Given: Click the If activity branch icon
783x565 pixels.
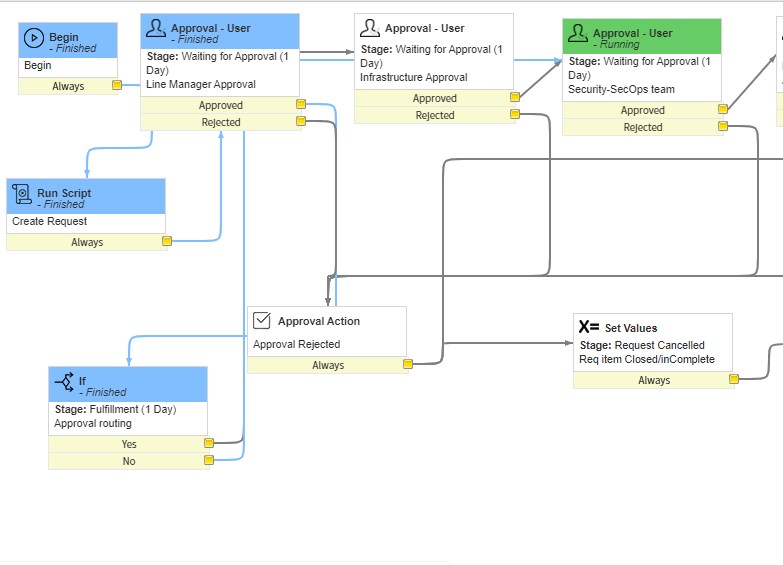Looking at the screenshot, I should (x=64, y=382).
